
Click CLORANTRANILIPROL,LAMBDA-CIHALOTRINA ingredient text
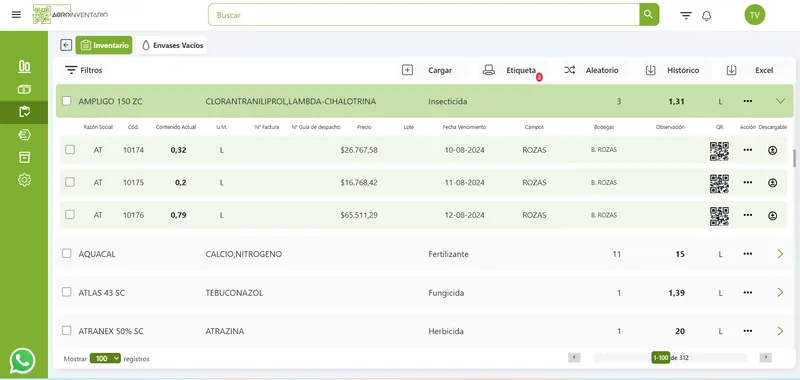click(290, 102)
